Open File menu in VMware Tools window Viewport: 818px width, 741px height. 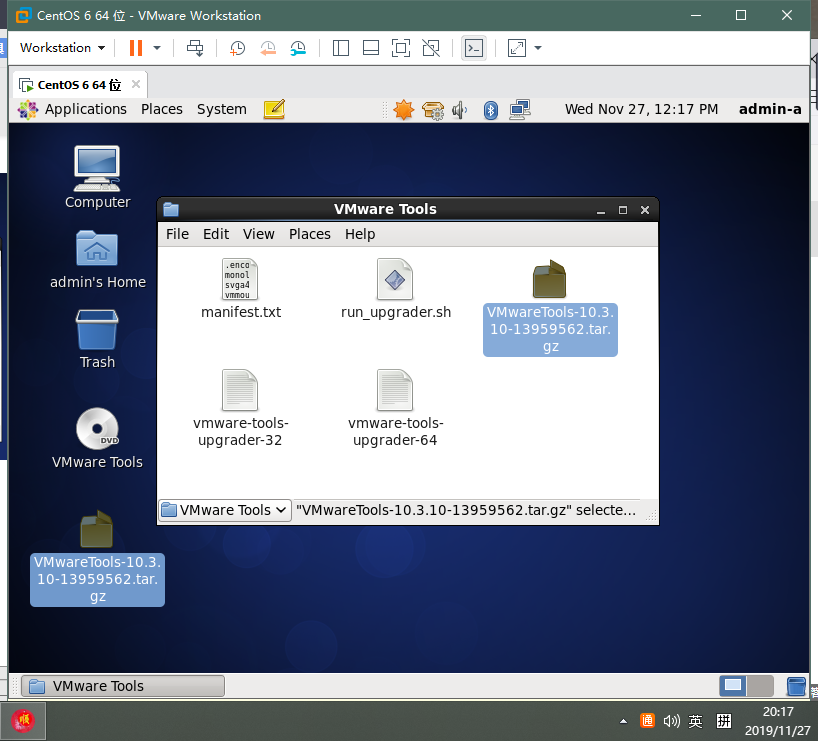[x=177, y=234]
